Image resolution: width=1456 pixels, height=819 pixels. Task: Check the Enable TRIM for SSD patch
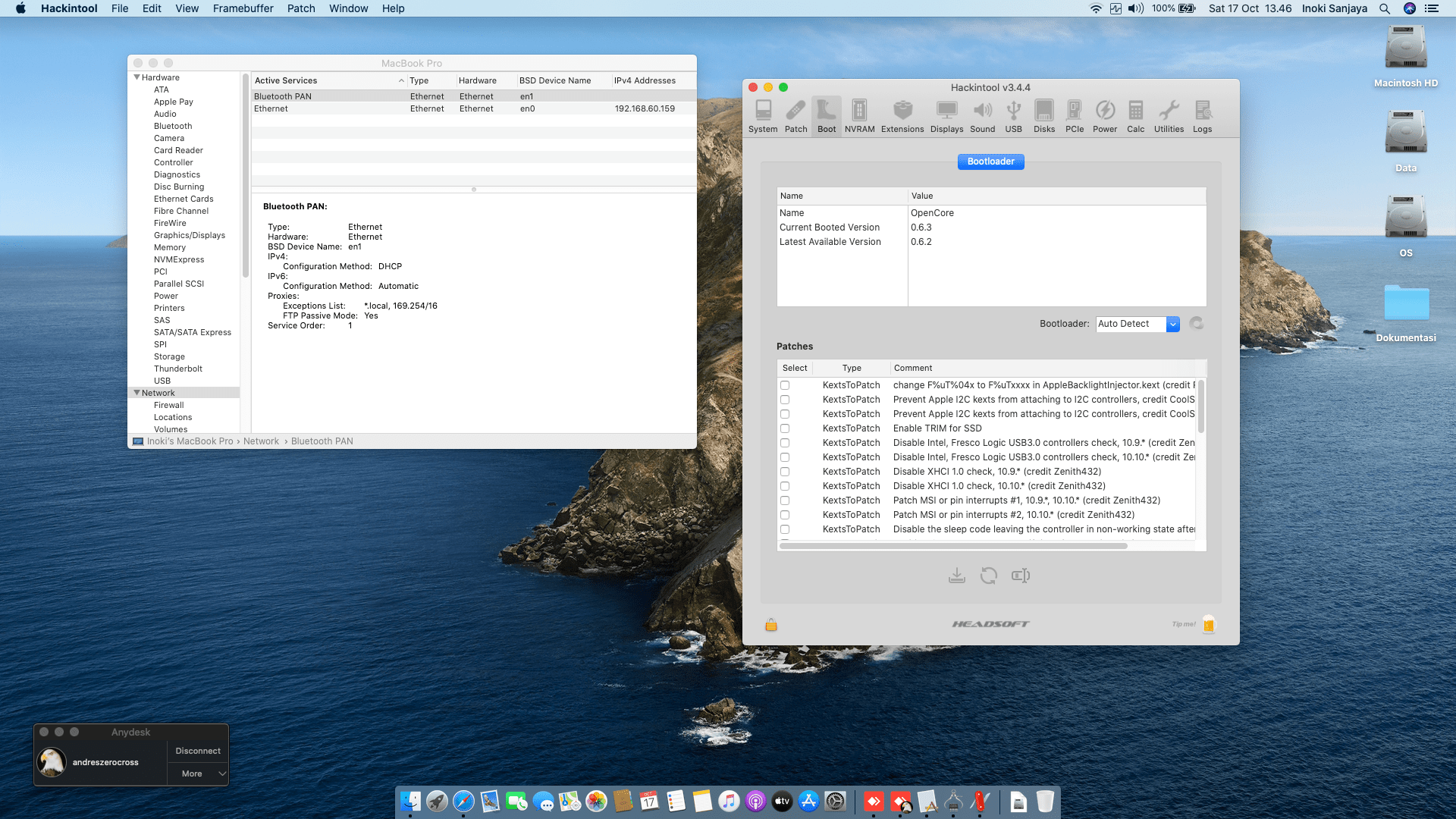click(x=785, y=428)
